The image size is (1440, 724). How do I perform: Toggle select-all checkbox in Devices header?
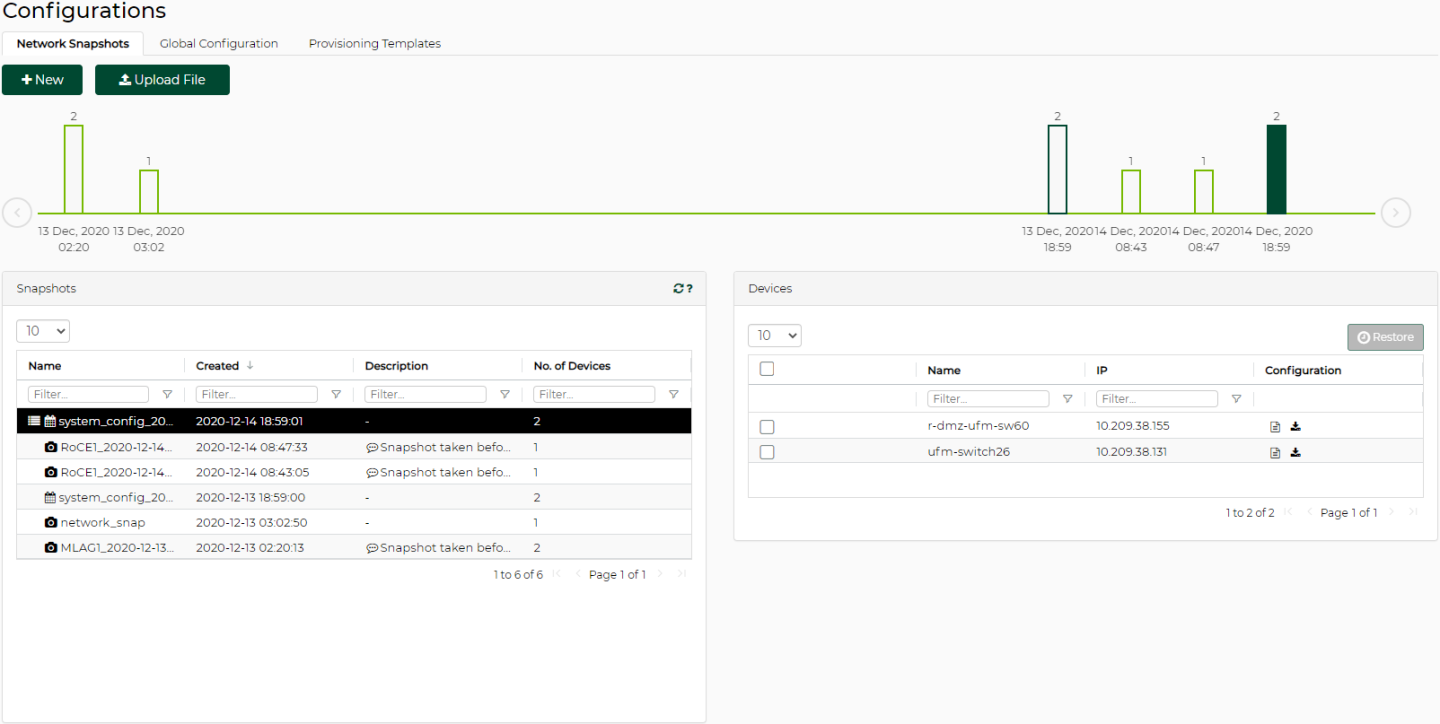pos(767,369)
